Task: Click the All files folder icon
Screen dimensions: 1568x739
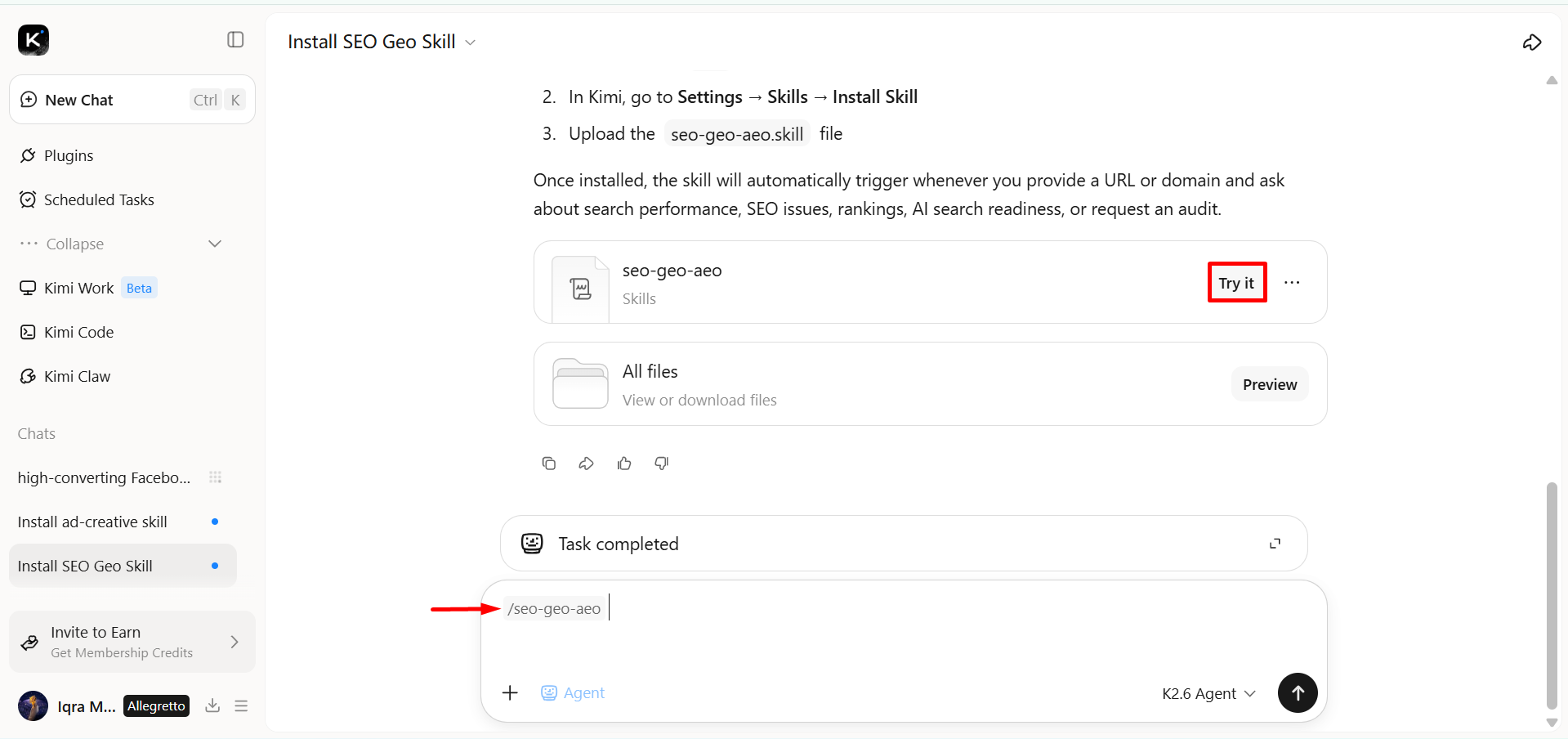Action: 580,383
